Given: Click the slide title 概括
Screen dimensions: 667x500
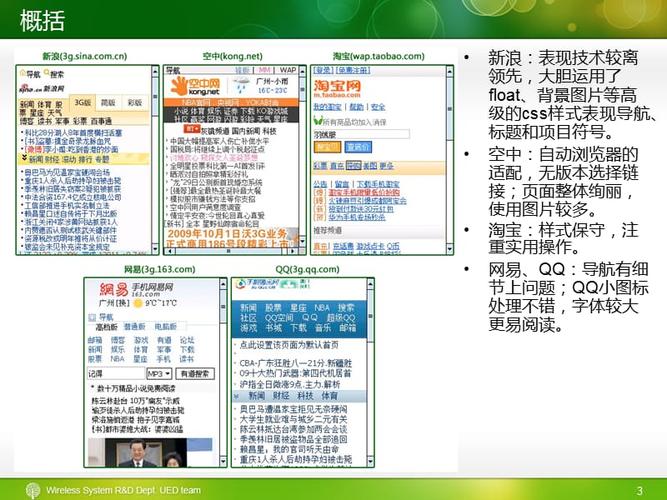Looking at the screenshot, I should pyautogui.click(x=42, y=20).
